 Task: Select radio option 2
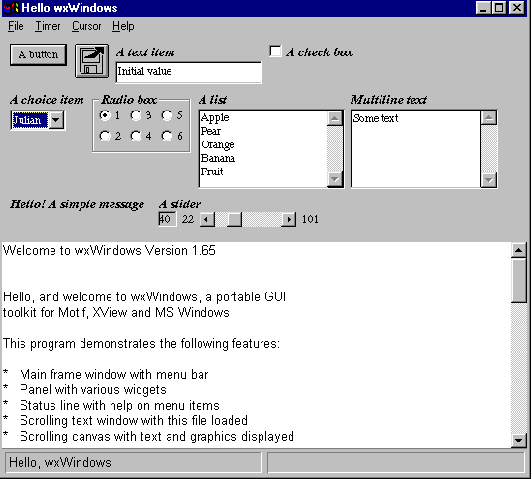coord(105,136)
